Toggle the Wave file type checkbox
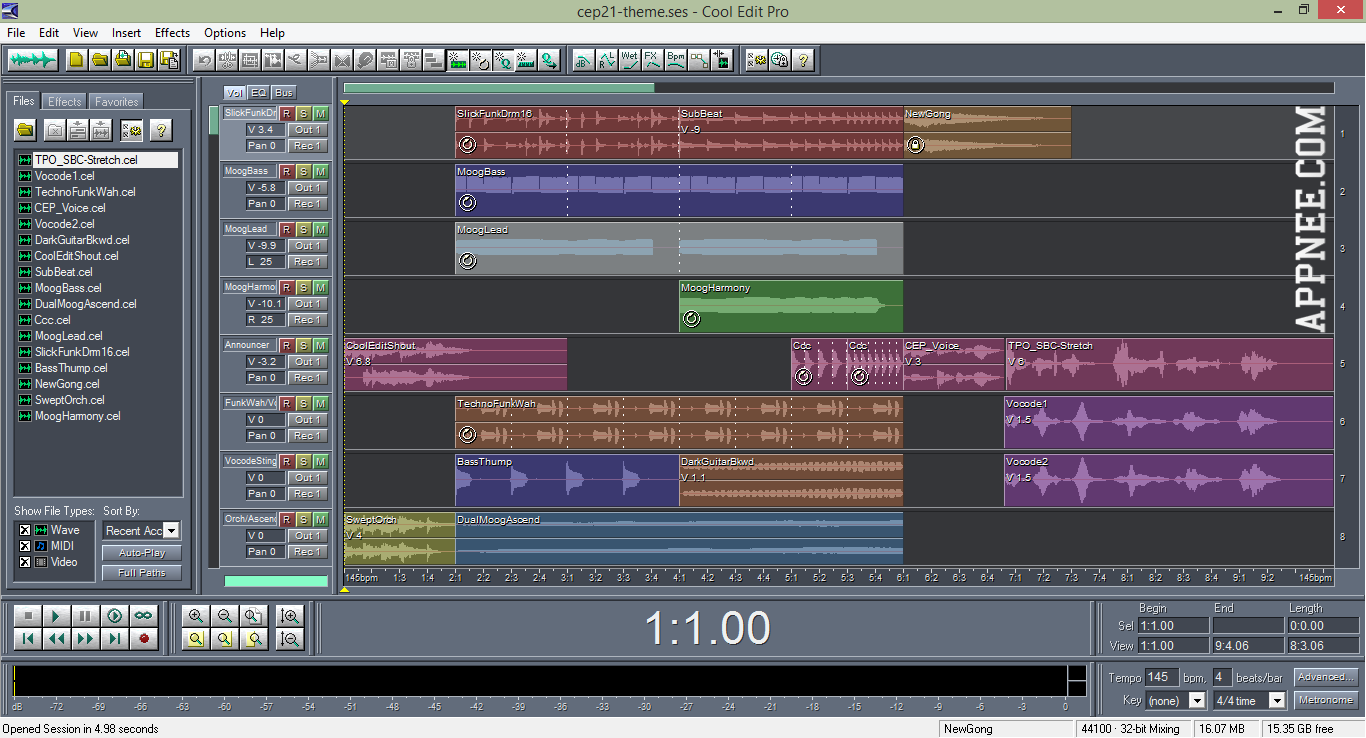Screen dimensions: 1366x738 [x=25, y=530]
